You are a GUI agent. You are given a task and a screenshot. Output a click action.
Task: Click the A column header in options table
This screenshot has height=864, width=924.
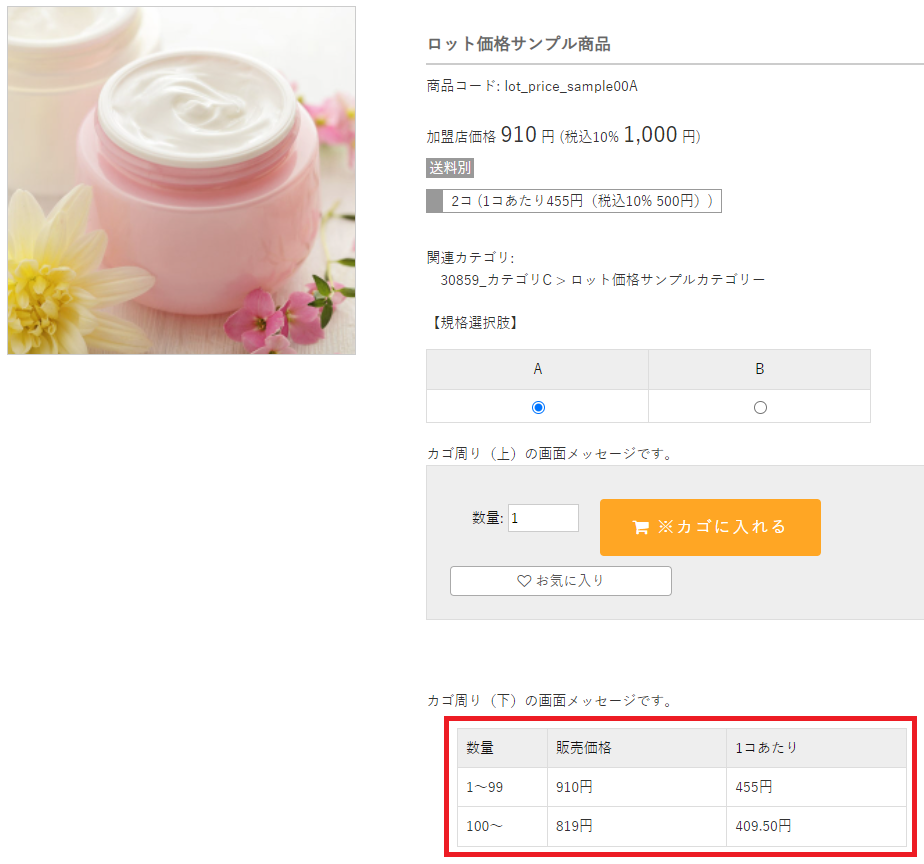538,369
